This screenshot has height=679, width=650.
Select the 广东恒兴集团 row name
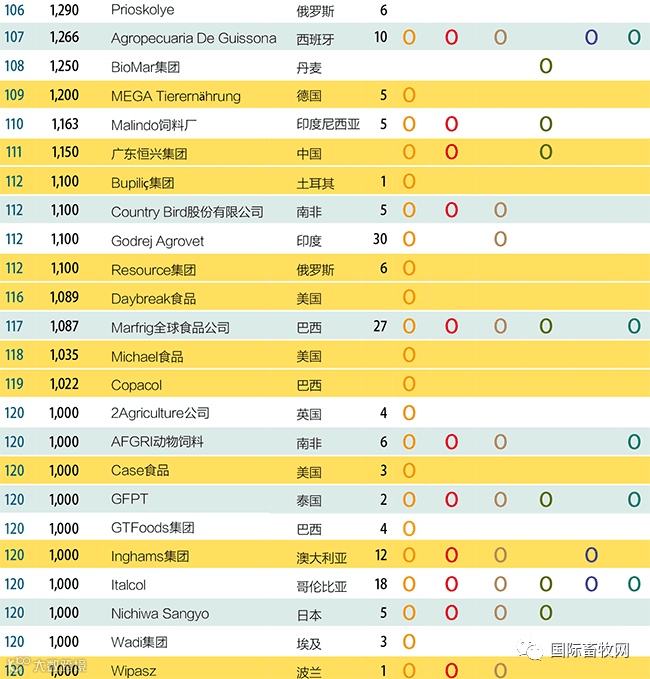pos(149,154)
